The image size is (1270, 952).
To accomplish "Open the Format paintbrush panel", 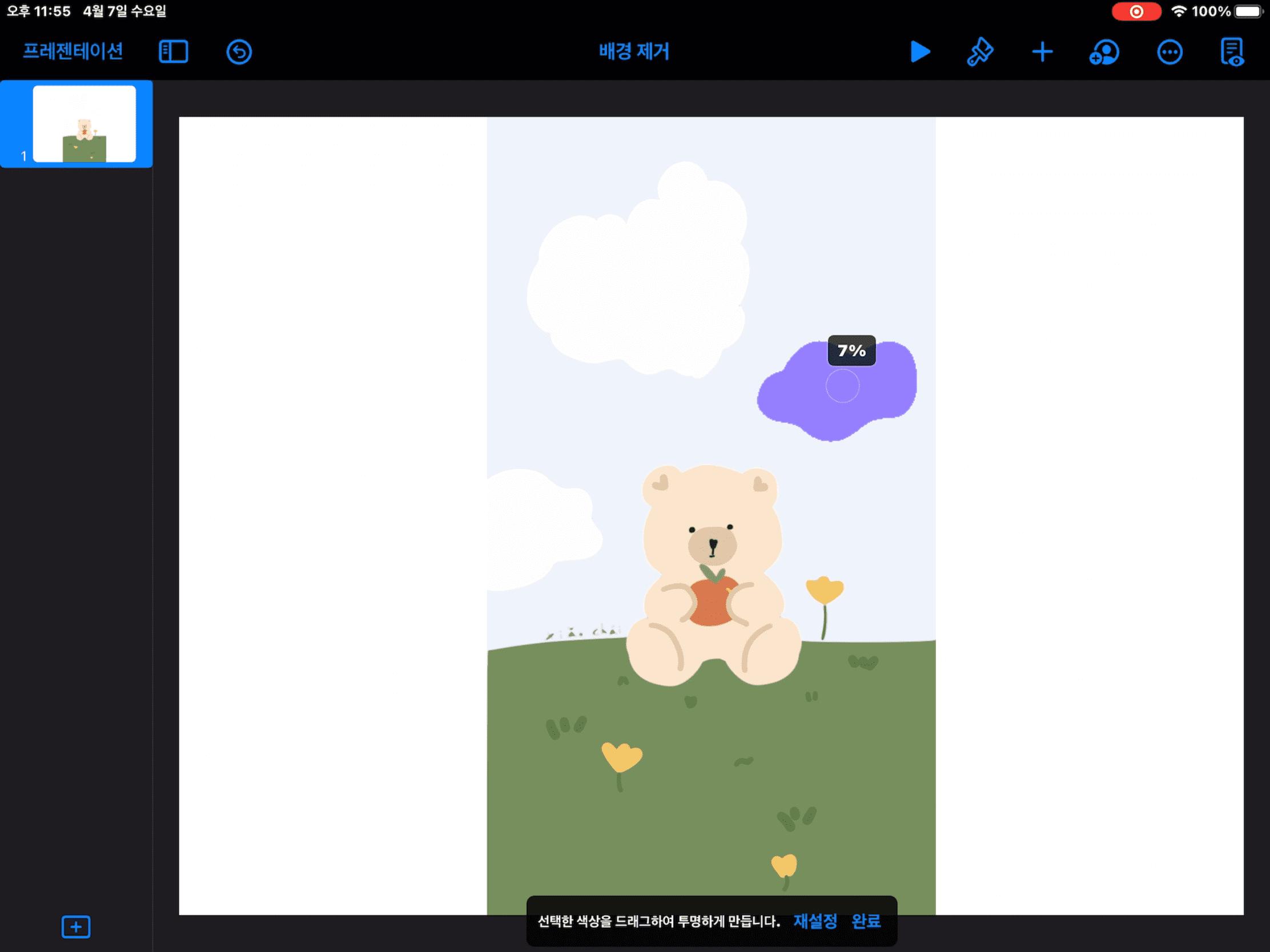I will coord(980,51).
